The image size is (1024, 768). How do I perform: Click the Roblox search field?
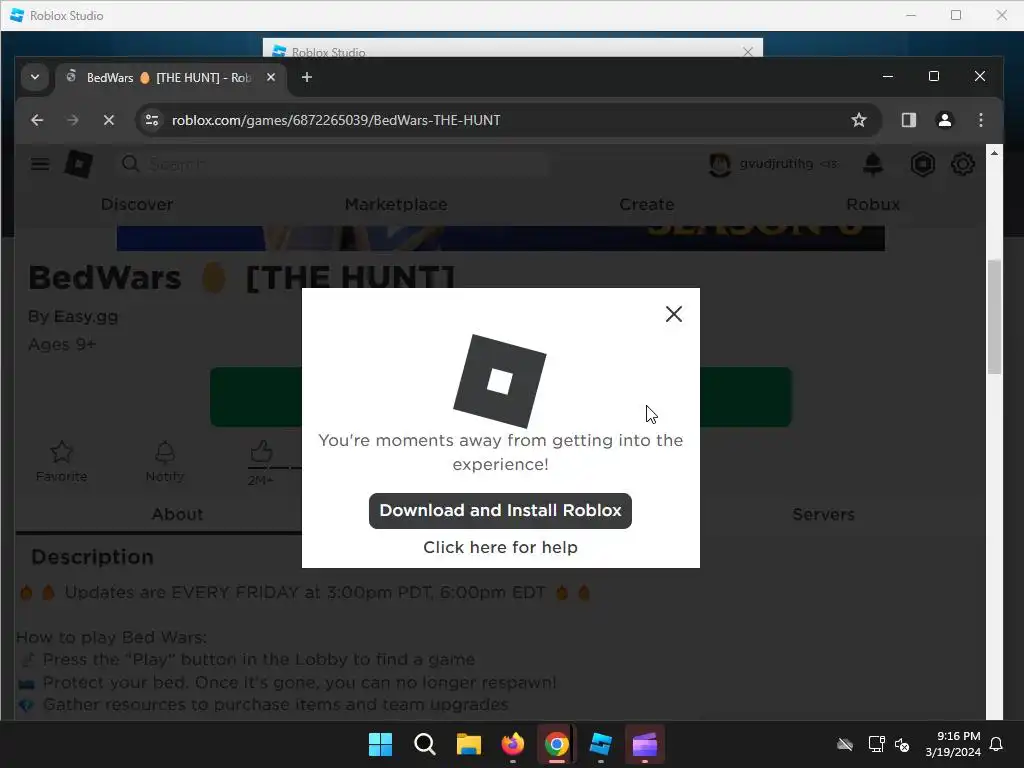coord(333,164)
